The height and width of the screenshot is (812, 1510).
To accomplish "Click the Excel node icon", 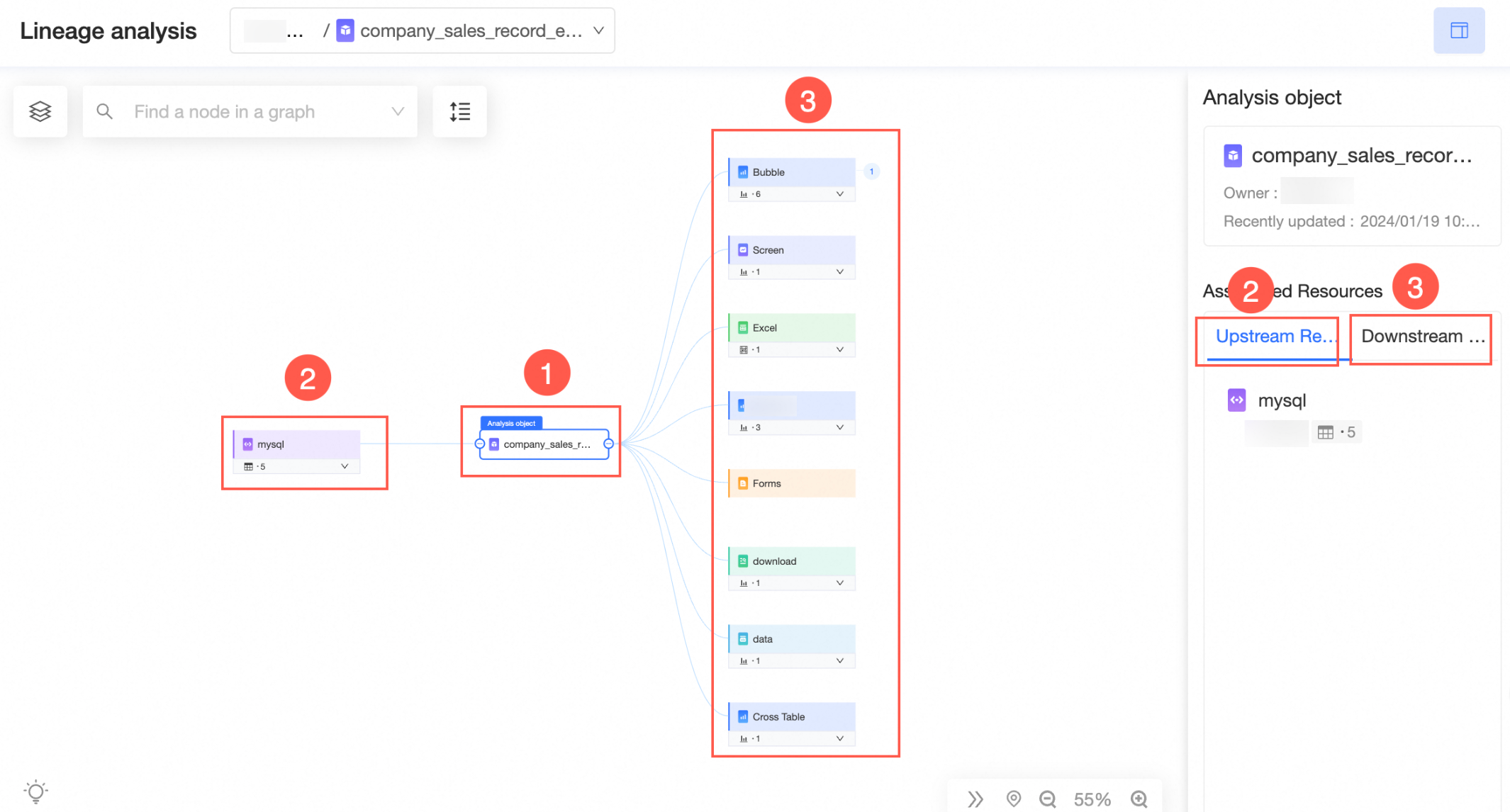I will click(743, 328).
